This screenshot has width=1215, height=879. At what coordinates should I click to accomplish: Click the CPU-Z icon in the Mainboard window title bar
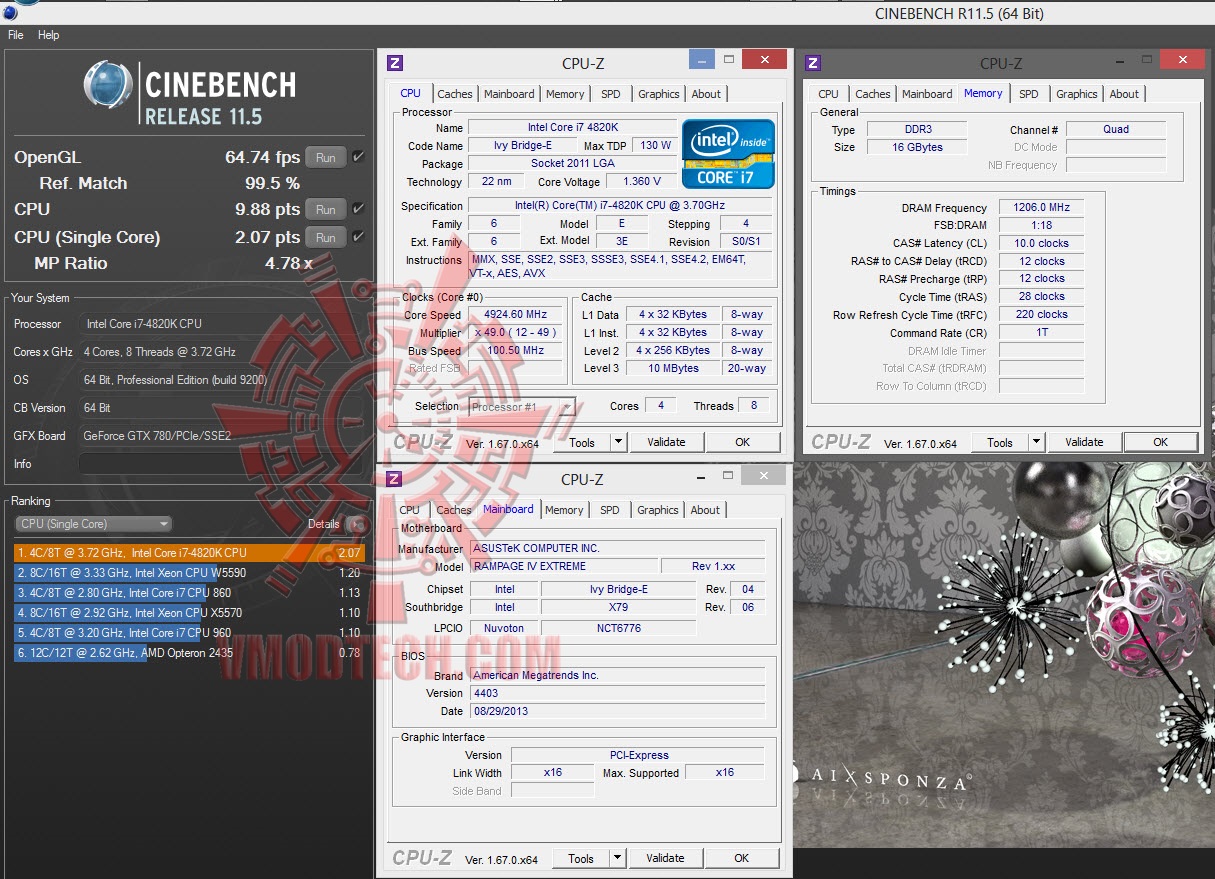394,479
